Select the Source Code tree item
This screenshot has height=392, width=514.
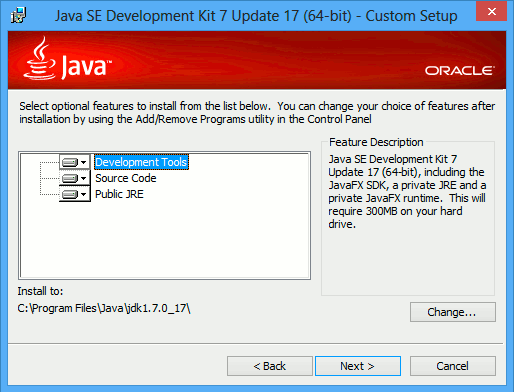[x=126, y=178]
